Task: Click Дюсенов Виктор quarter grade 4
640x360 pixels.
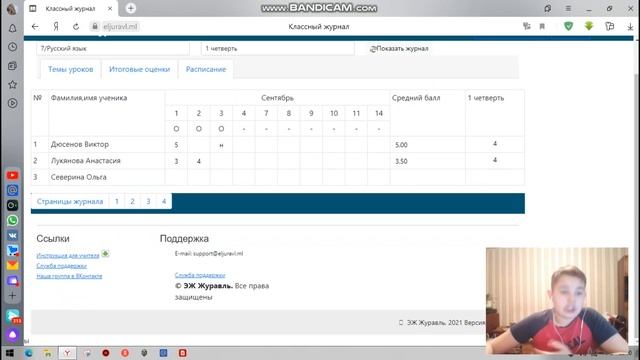Action: (x=495, y=144)
